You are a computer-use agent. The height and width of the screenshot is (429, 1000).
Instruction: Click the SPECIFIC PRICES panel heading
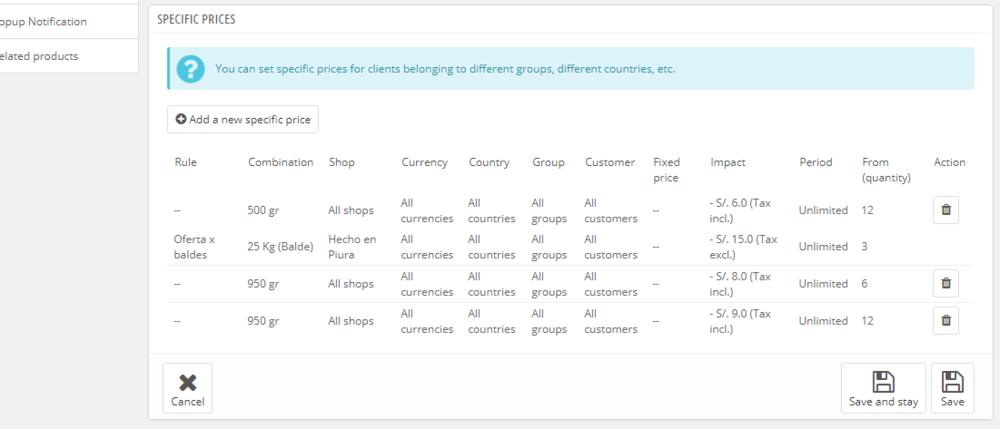(196, 20)
